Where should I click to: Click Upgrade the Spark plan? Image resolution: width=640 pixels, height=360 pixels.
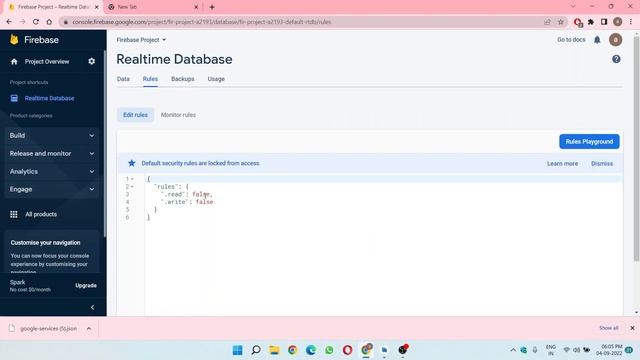(86, 285)
